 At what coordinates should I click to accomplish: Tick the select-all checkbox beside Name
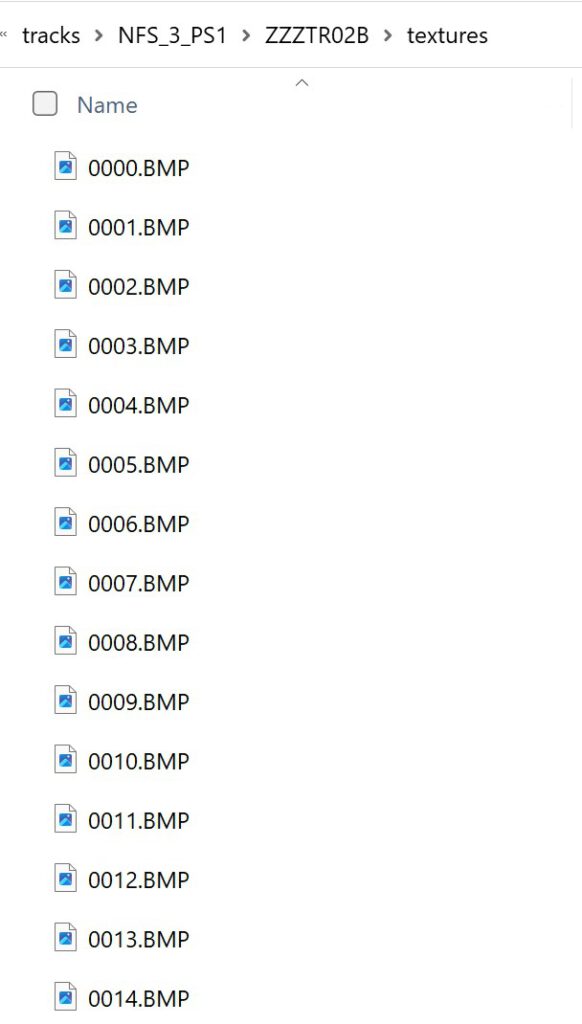[x=45, y=104]
